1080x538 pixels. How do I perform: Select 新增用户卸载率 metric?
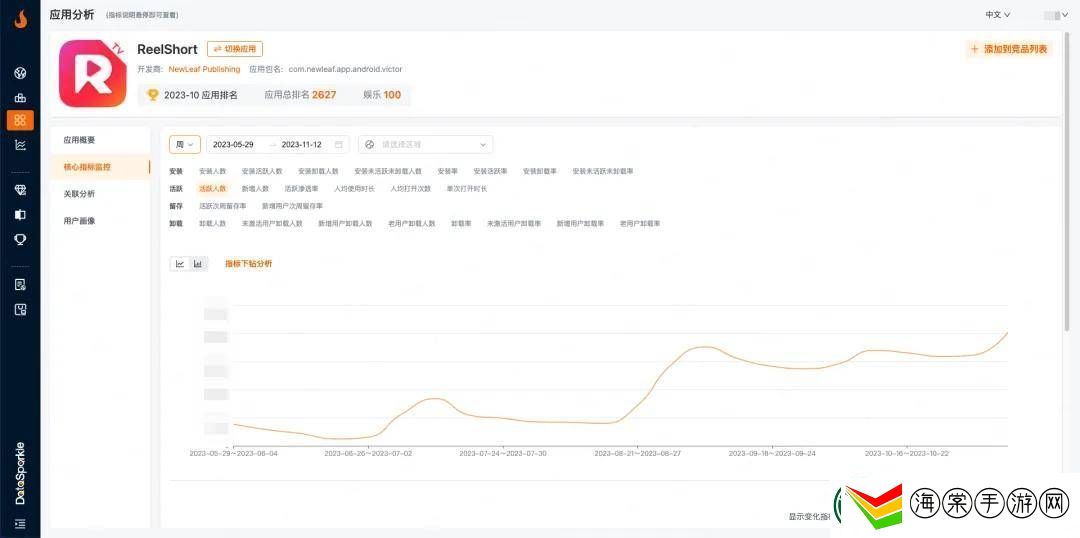(581, 224)
